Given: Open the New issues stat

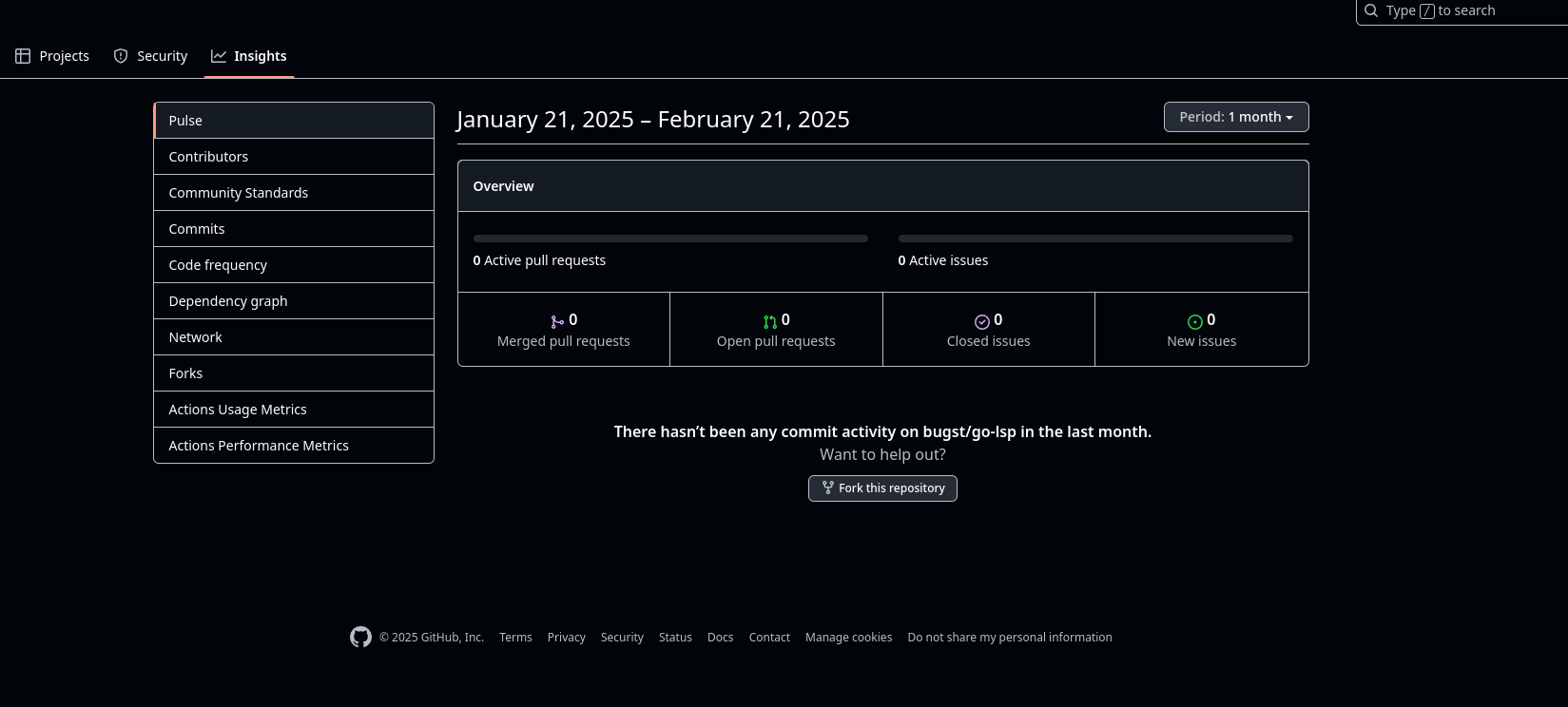Looking at the screenshot, I should click(1202, 329).
